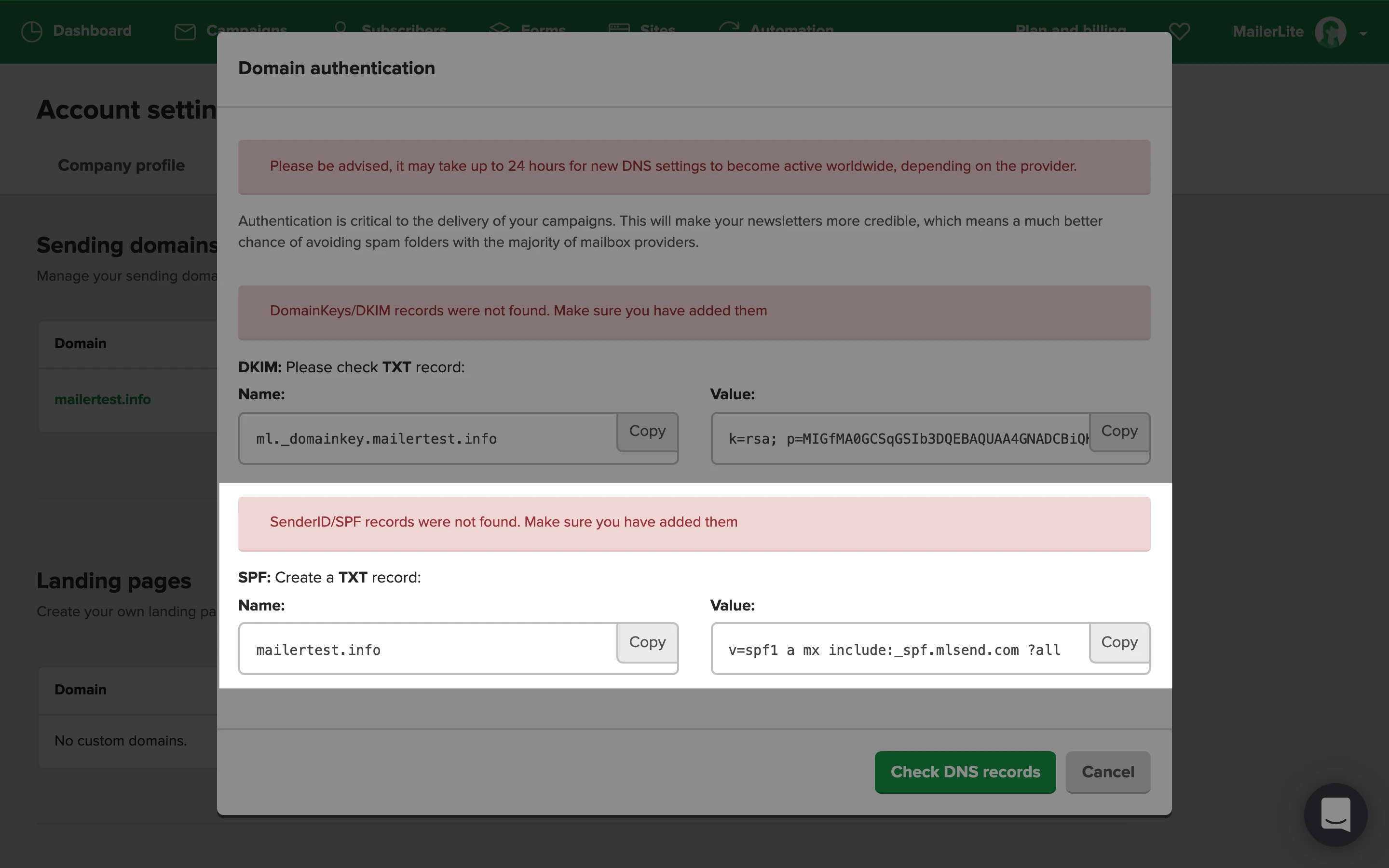Click the MailerLite account name
The image size is (1389, 868).
1267,31
